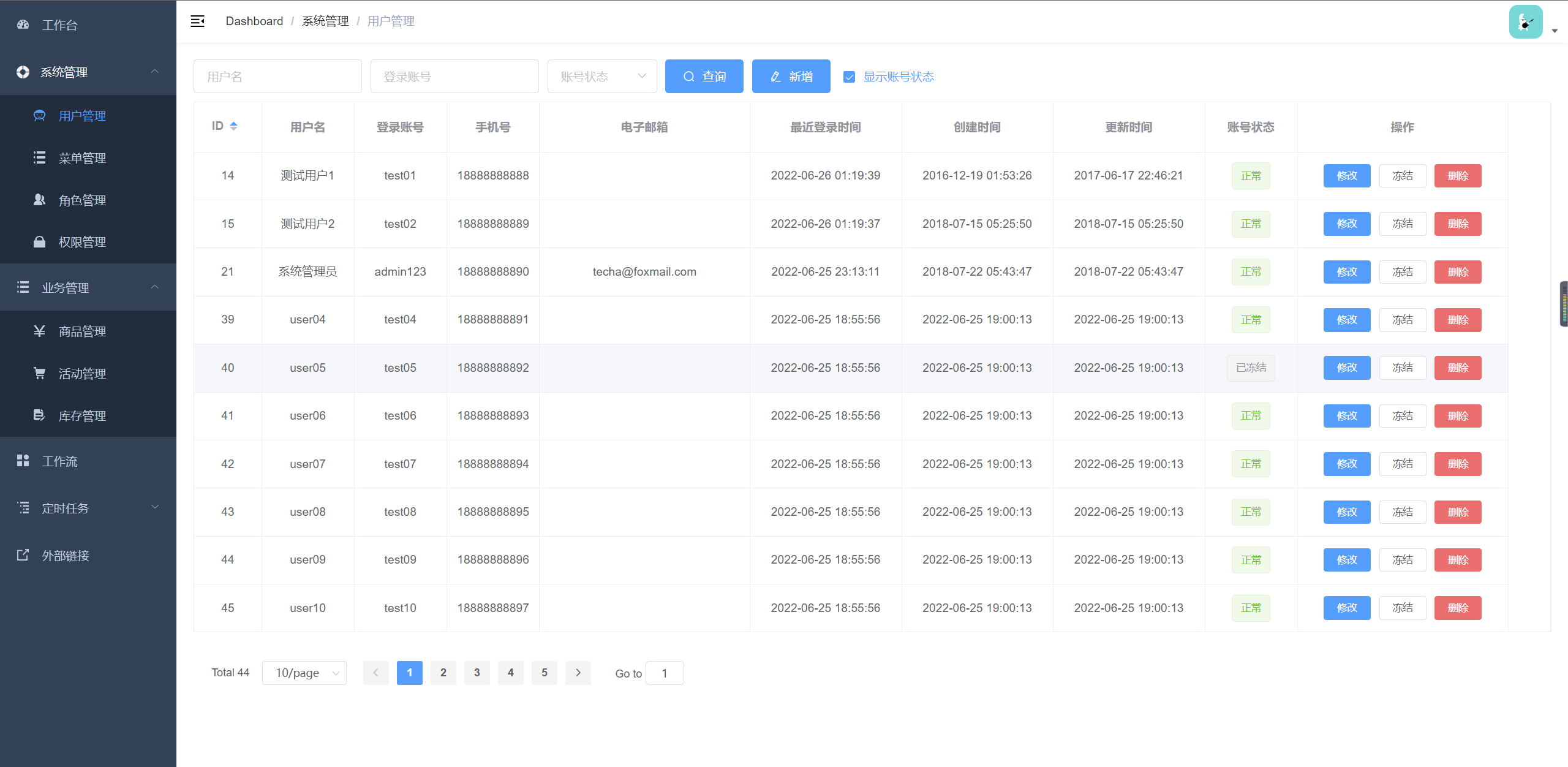The image size is (1568, 767).
Task: Open the 10/page size dropdown
Action: [x=304, y=673]
